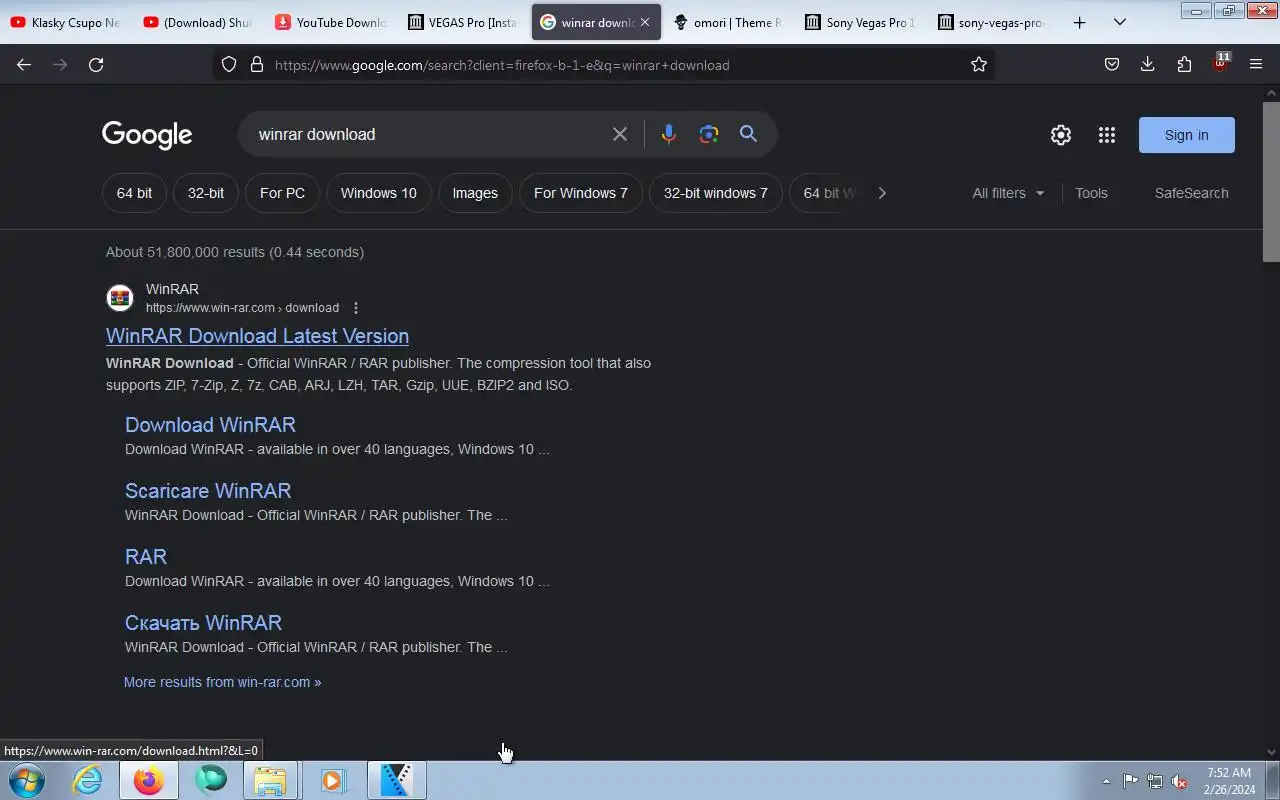Click the Firefox address bar URL

(502, 65)
